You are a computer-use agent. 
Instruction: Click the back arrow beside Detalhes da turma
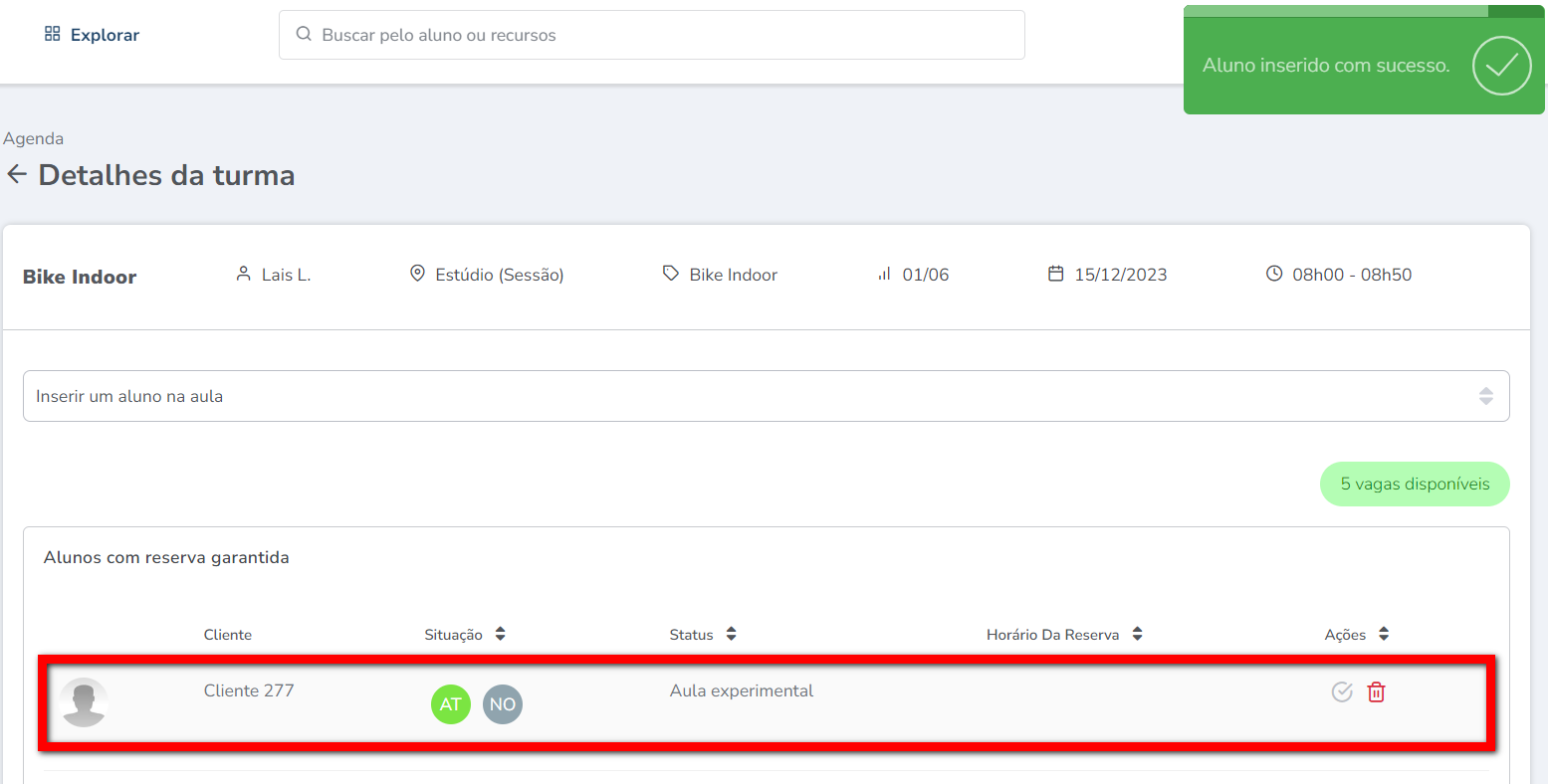[x=17, y=175]
